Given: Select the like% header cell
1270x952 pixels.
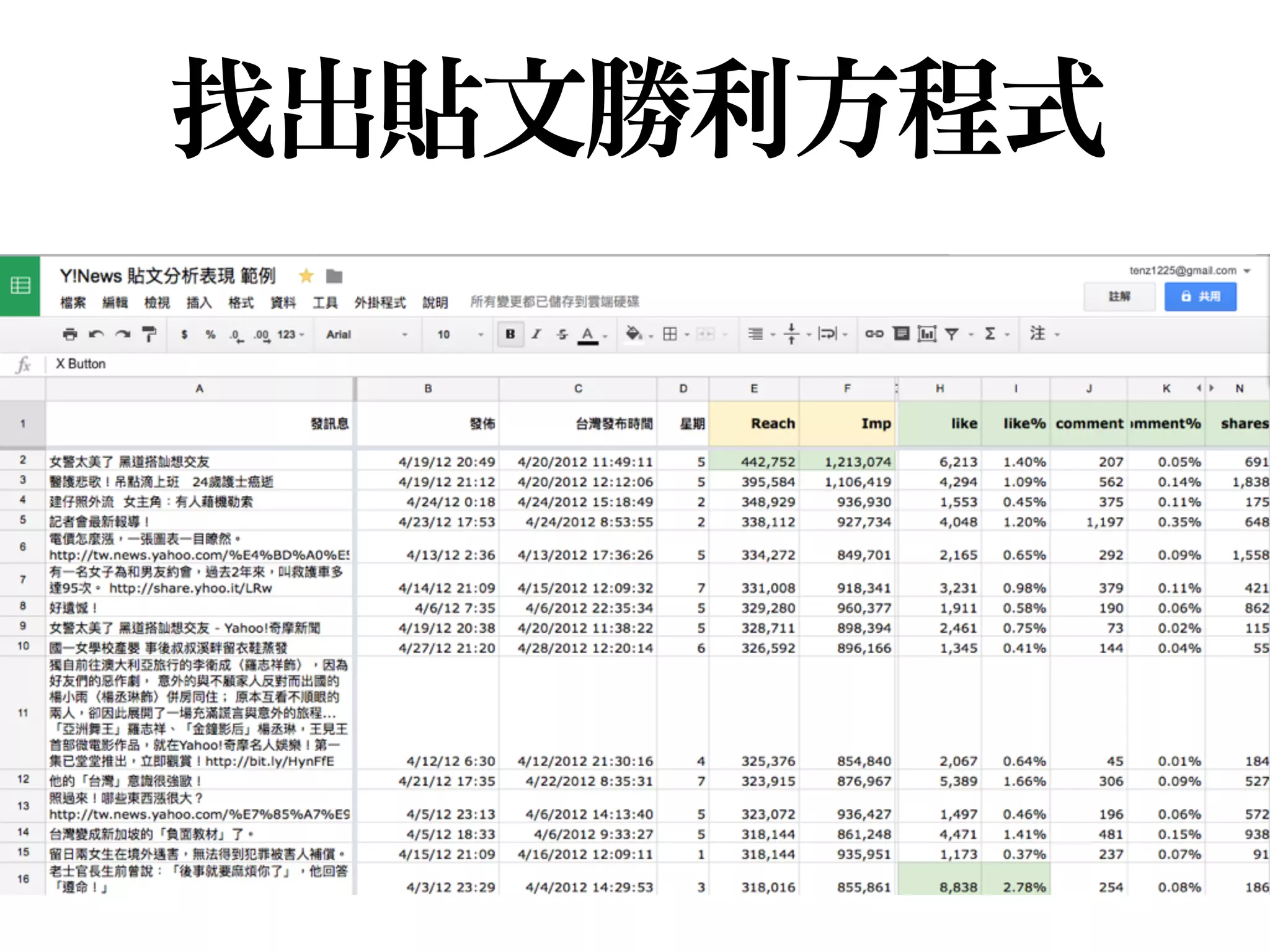Looking at the screenshot, I should [x=1016, y=423].
